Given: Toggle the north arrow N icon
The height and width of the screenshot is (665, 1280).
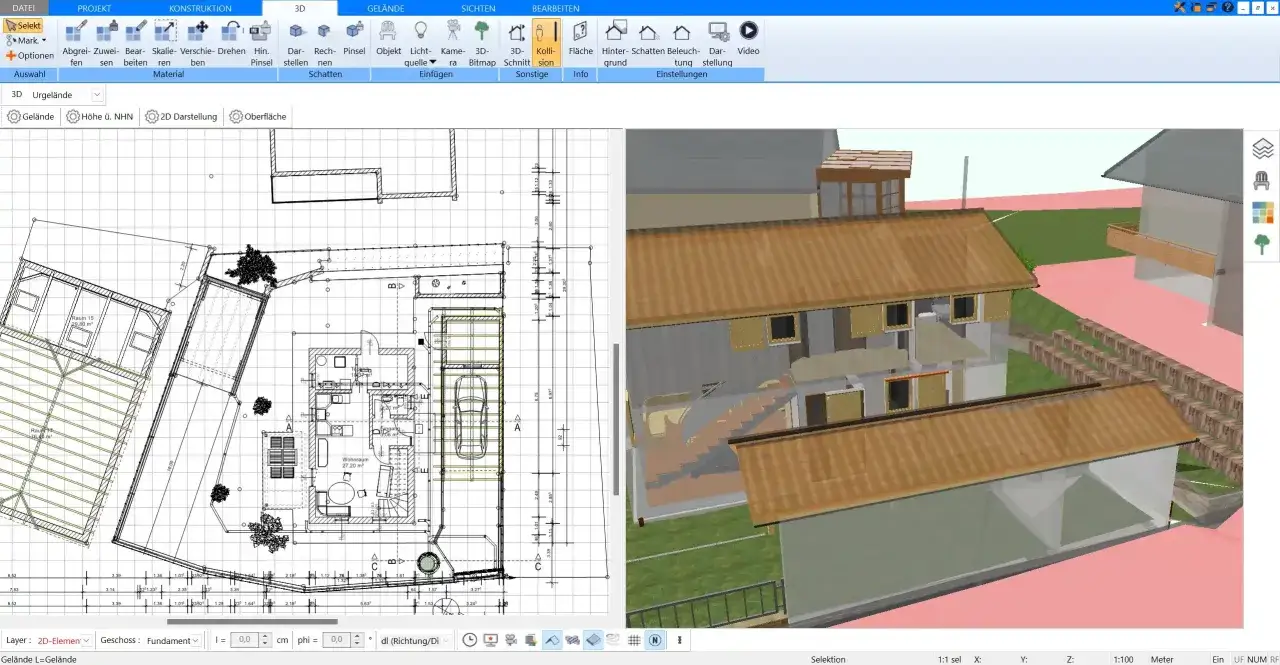Looking at the screenshot, I should point(655,640).
